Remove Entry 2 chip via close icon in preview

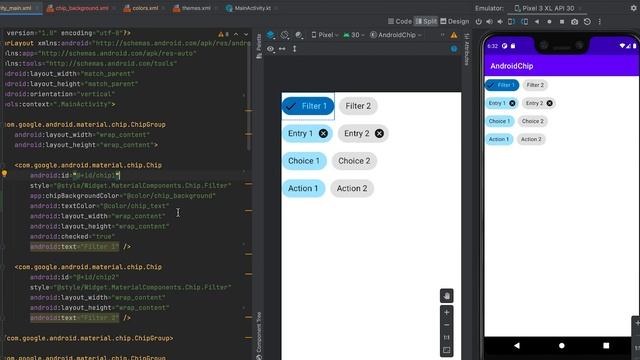[379, 133]
